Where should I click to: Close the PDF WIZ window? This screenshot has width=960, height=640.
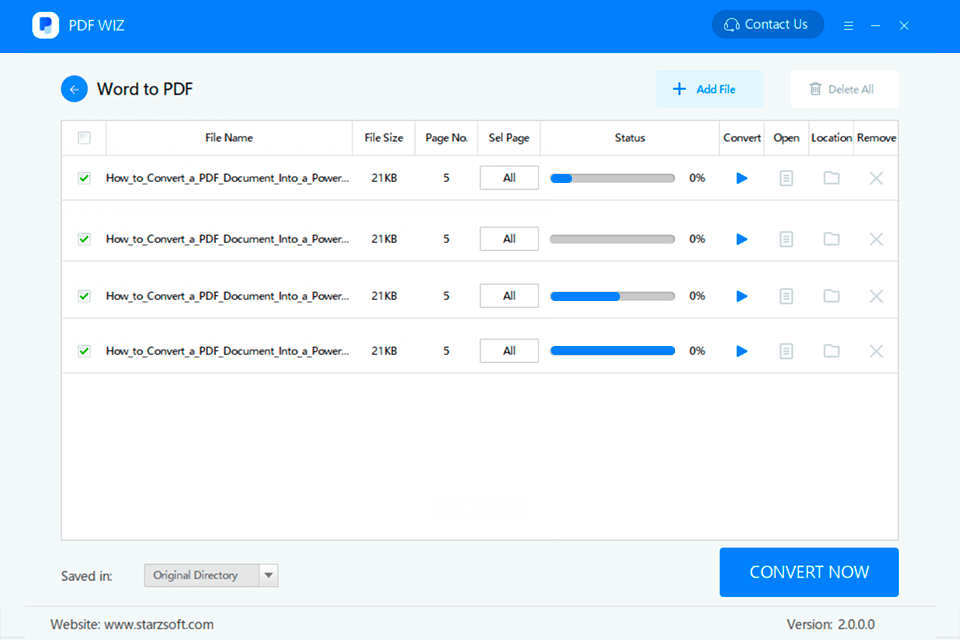904,26
